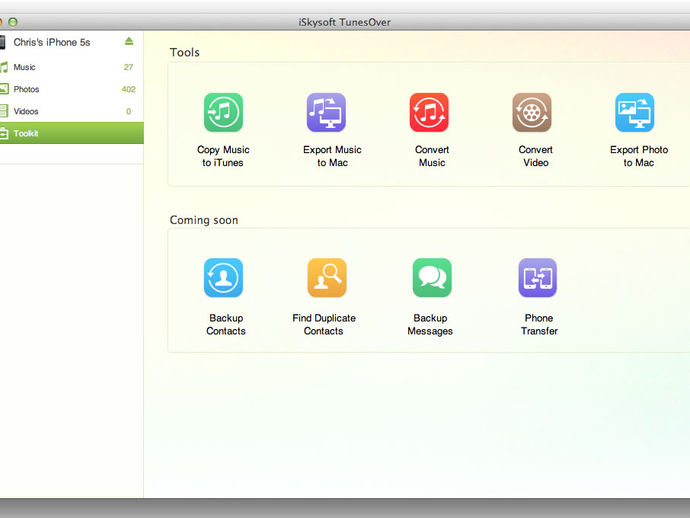Click the Toolkit briefcase sidebar icon

pyautogui.click(x=4, y=133)
